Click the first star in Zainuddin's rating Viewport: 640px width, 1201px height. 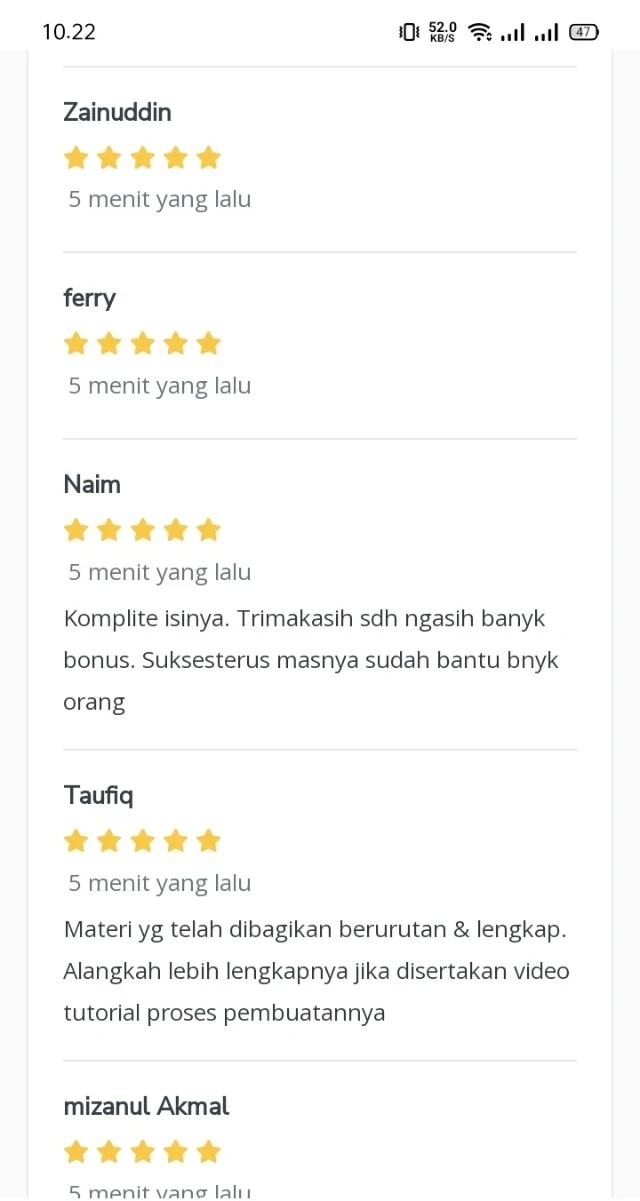point(76,158)
